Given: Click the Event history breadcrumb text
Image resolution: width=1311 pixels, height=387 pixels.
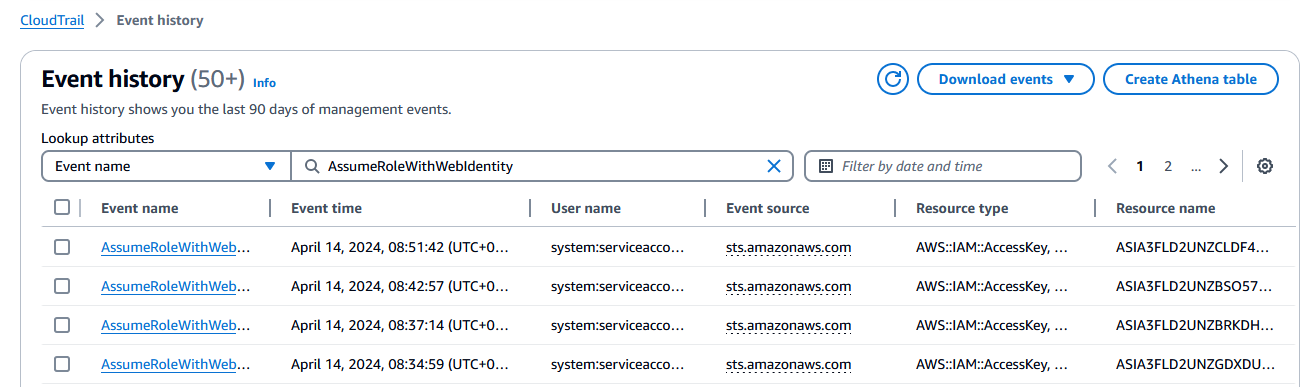Looking at the screenshot, I should coord(160,20).
